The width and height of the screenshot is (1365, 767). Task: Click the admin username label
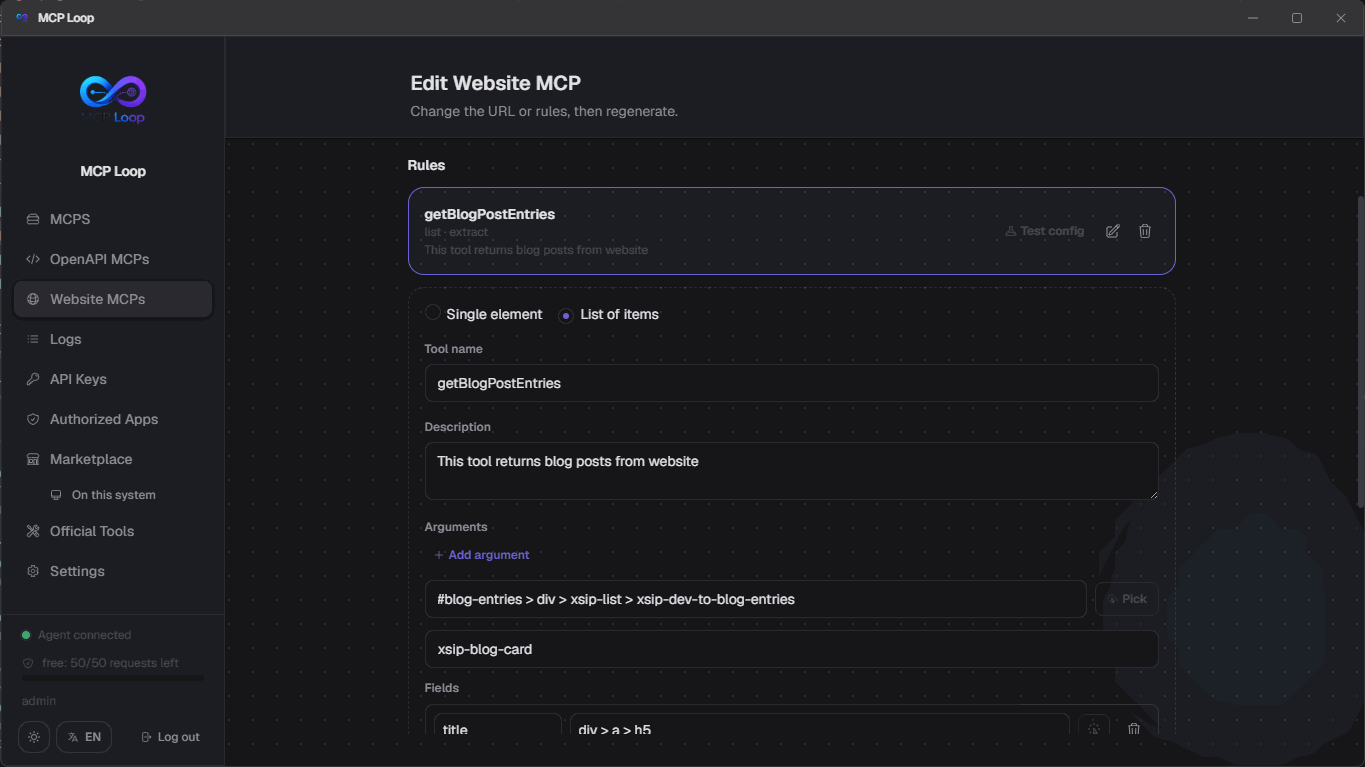pyautogui.click(x=39, y=701)
